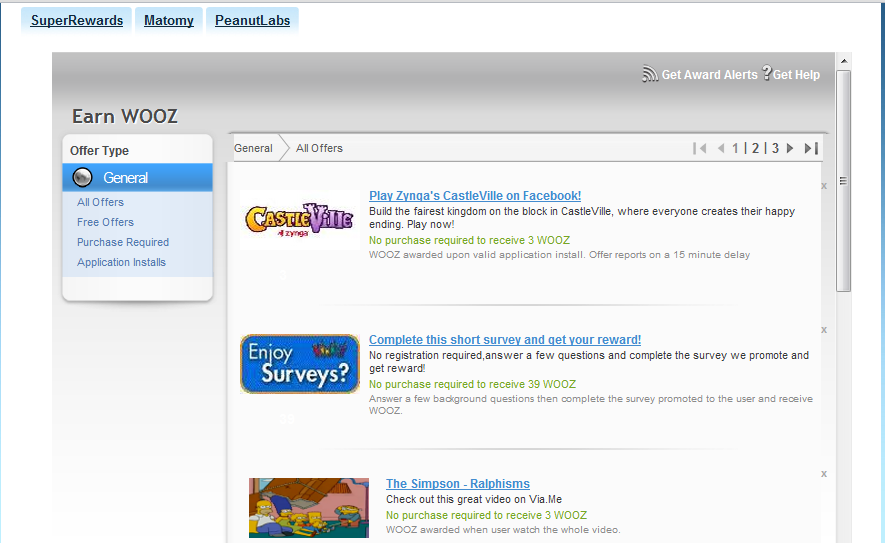Image resolution: width=885 pixels, height=543 pixels.
Task: Dismiss the Simpson Ralphisms offer with x
Action: pyautogui.click(x=824, y=474)
